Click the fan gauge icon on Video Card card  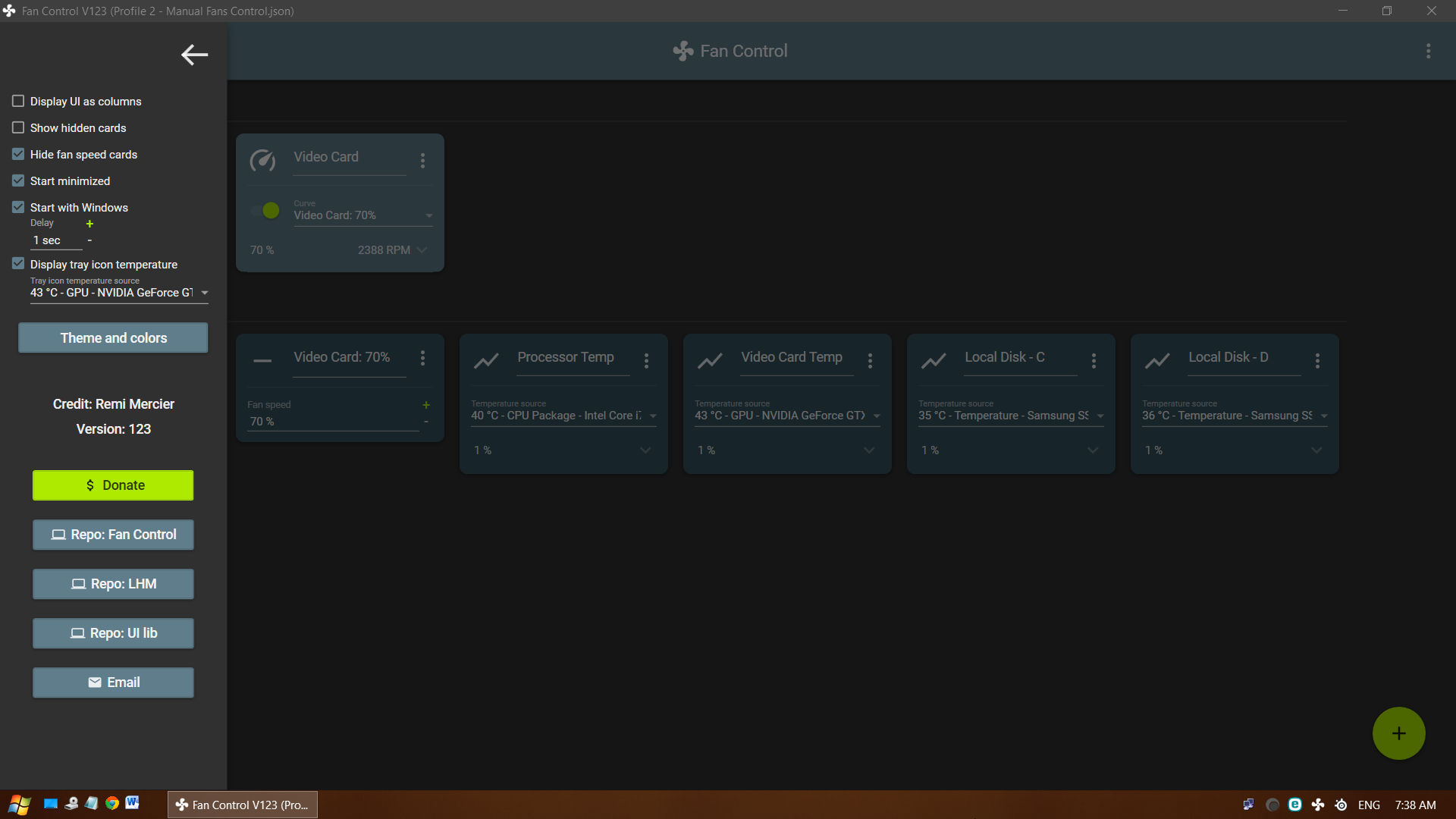tap(262, 160)
